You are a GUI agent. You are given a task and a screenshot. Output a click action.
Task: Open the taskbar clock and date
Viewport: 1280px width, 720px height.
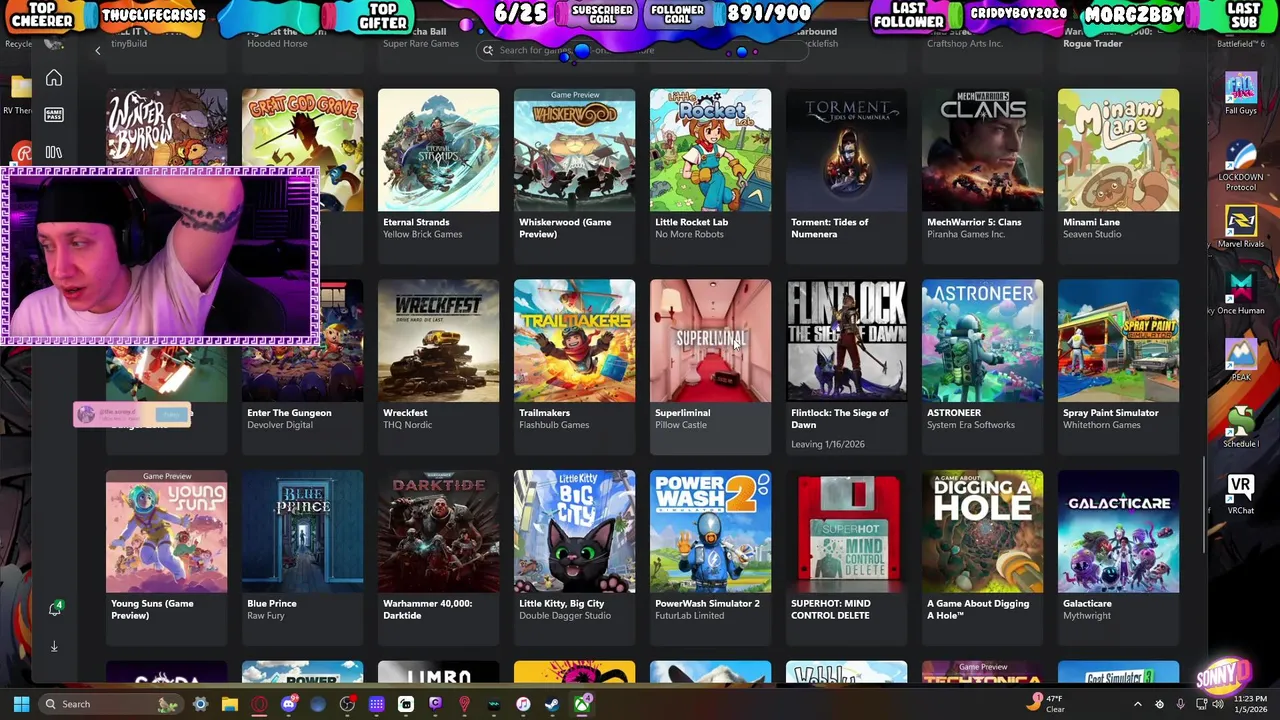pyautogui.click(x=1250, y=704)
